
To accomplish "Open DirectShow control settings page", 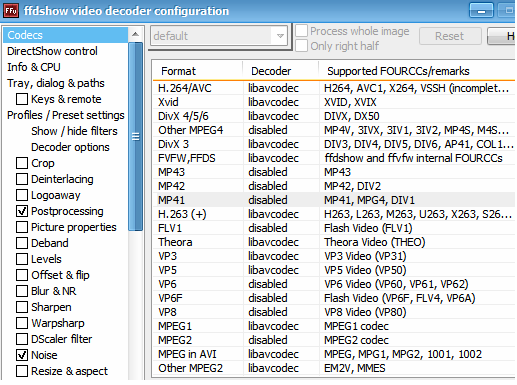I will point(52,51).
